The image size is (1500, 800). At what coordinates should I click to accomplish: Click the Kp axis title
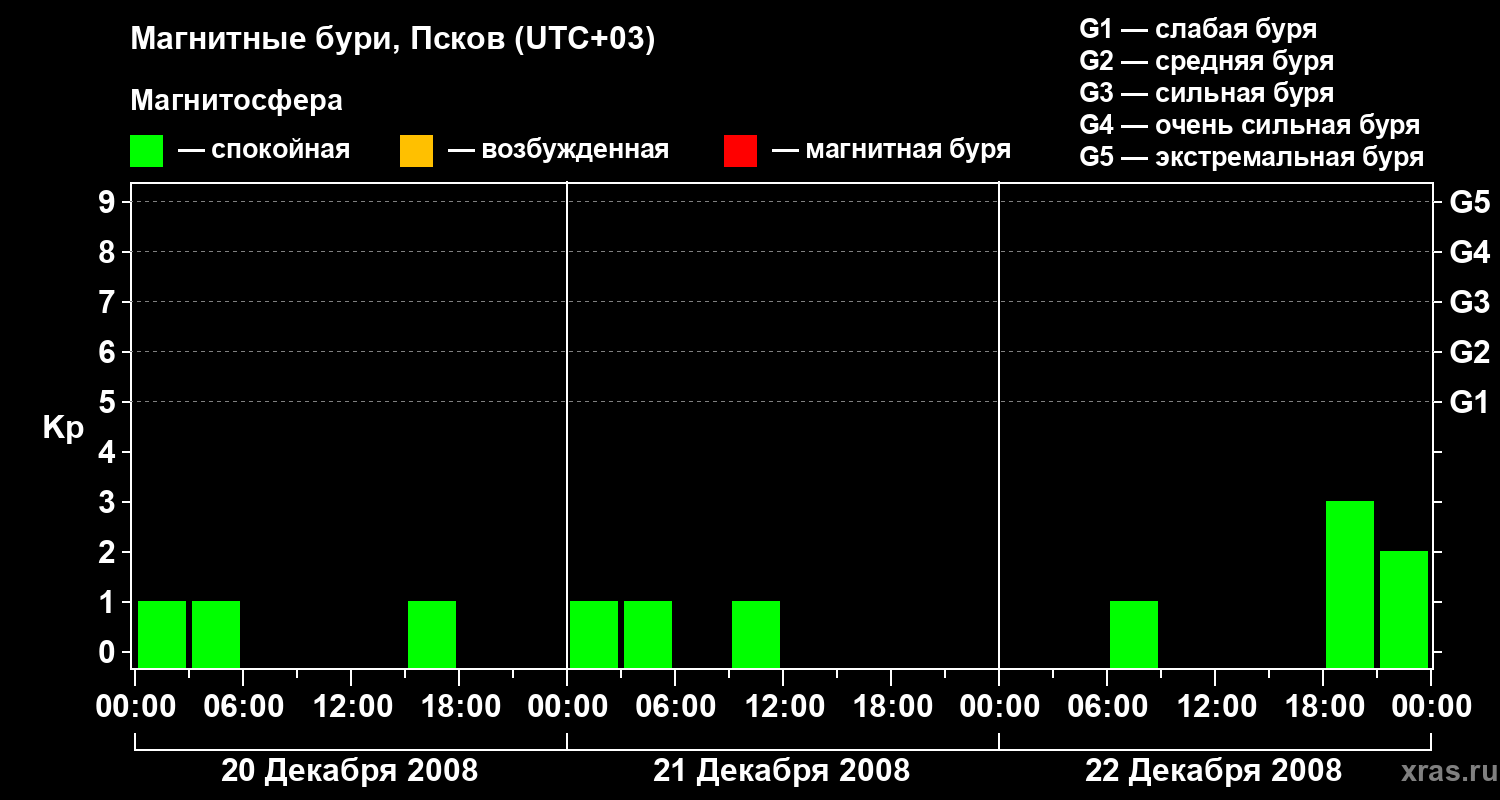(63, 428)
